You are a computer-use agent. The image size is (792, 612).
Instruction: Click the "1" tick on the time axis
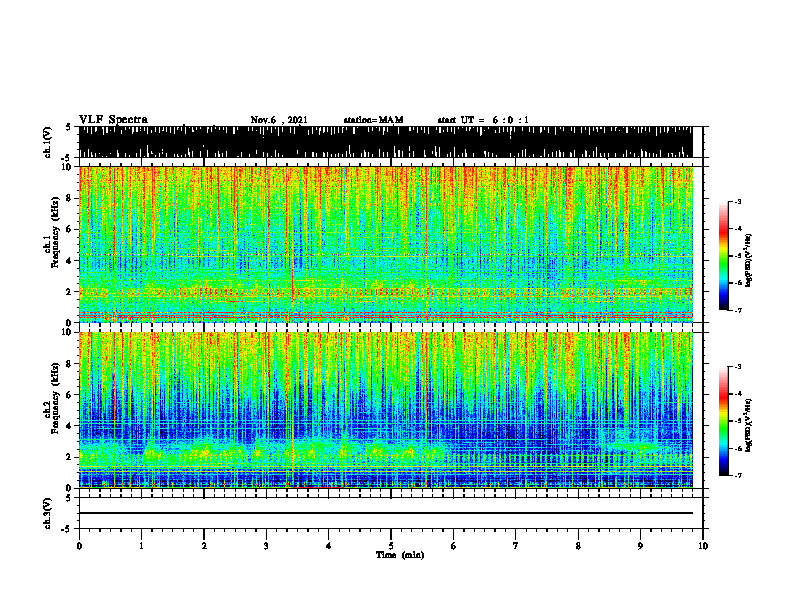141,546
